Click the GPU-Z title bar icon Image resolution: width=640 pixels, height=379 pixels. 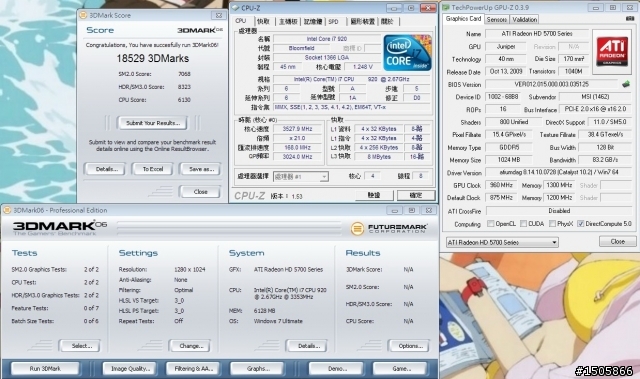(446, 7)
